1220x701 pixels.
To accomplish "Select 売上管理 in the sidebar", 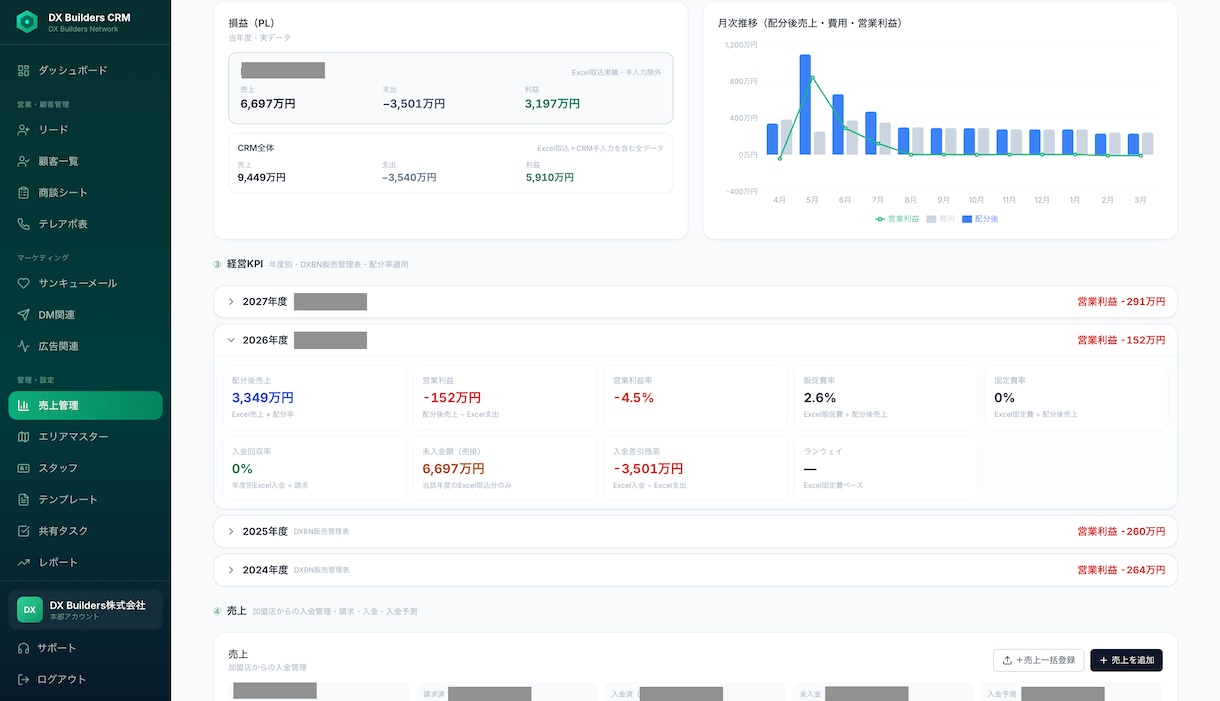I will [85, 405].
